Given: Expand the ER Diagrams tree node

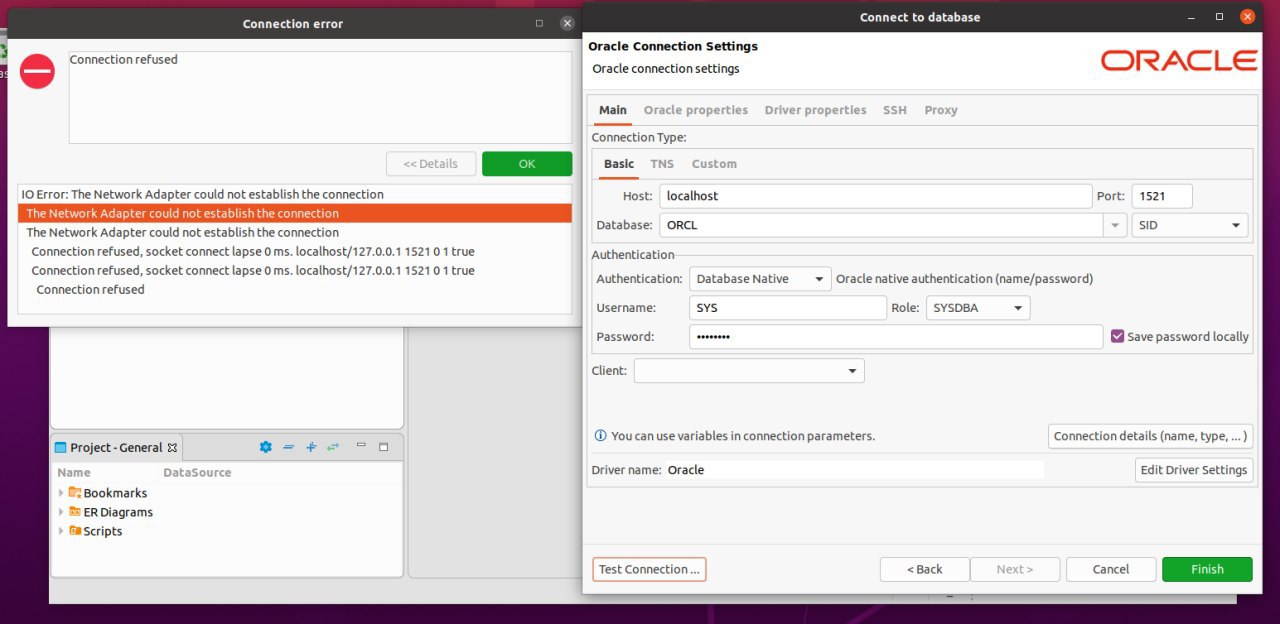Looking at the screenshot, I should pos(61,511).
